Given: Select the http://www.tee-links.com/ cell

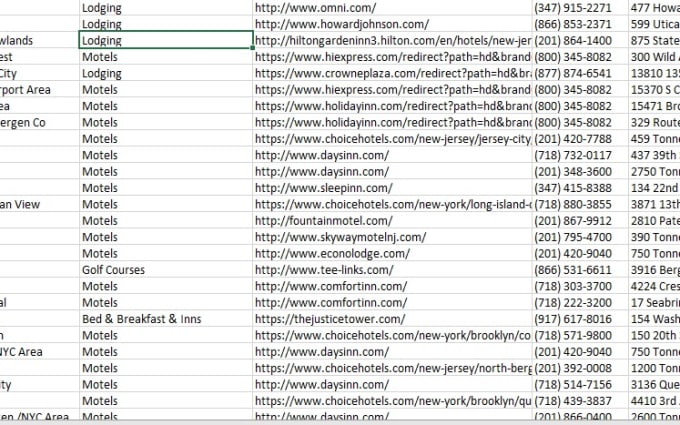Looking at the screenshot, I should tap(392, 270).
